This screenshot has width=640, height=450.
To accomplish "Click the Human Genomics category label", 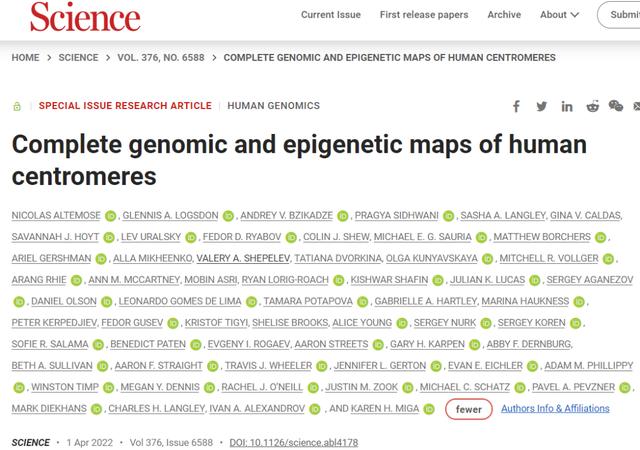I will (x=273, y=105).
